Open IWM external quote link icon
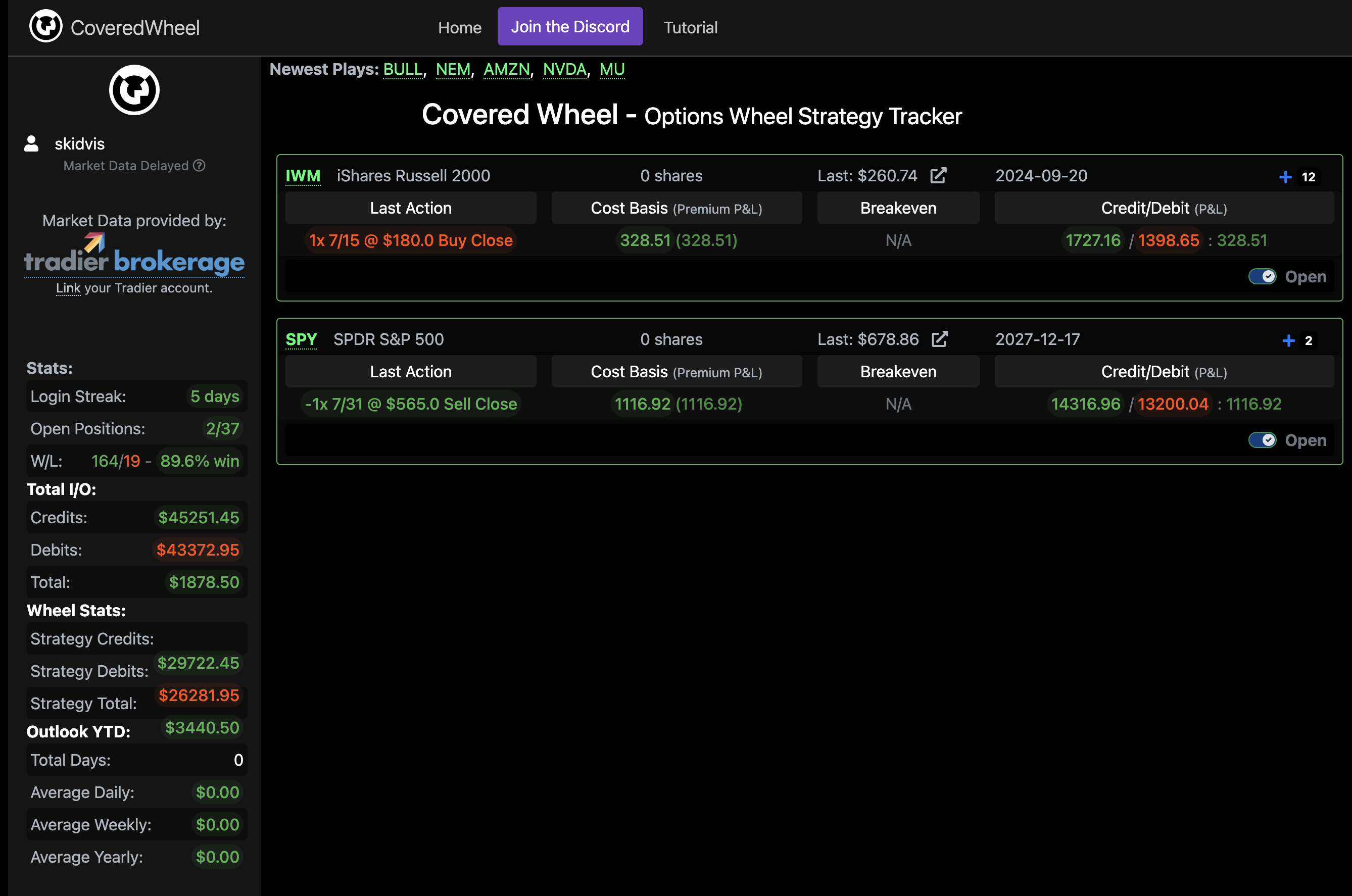Screen dimensions: 1352x896 click(938, 175)
